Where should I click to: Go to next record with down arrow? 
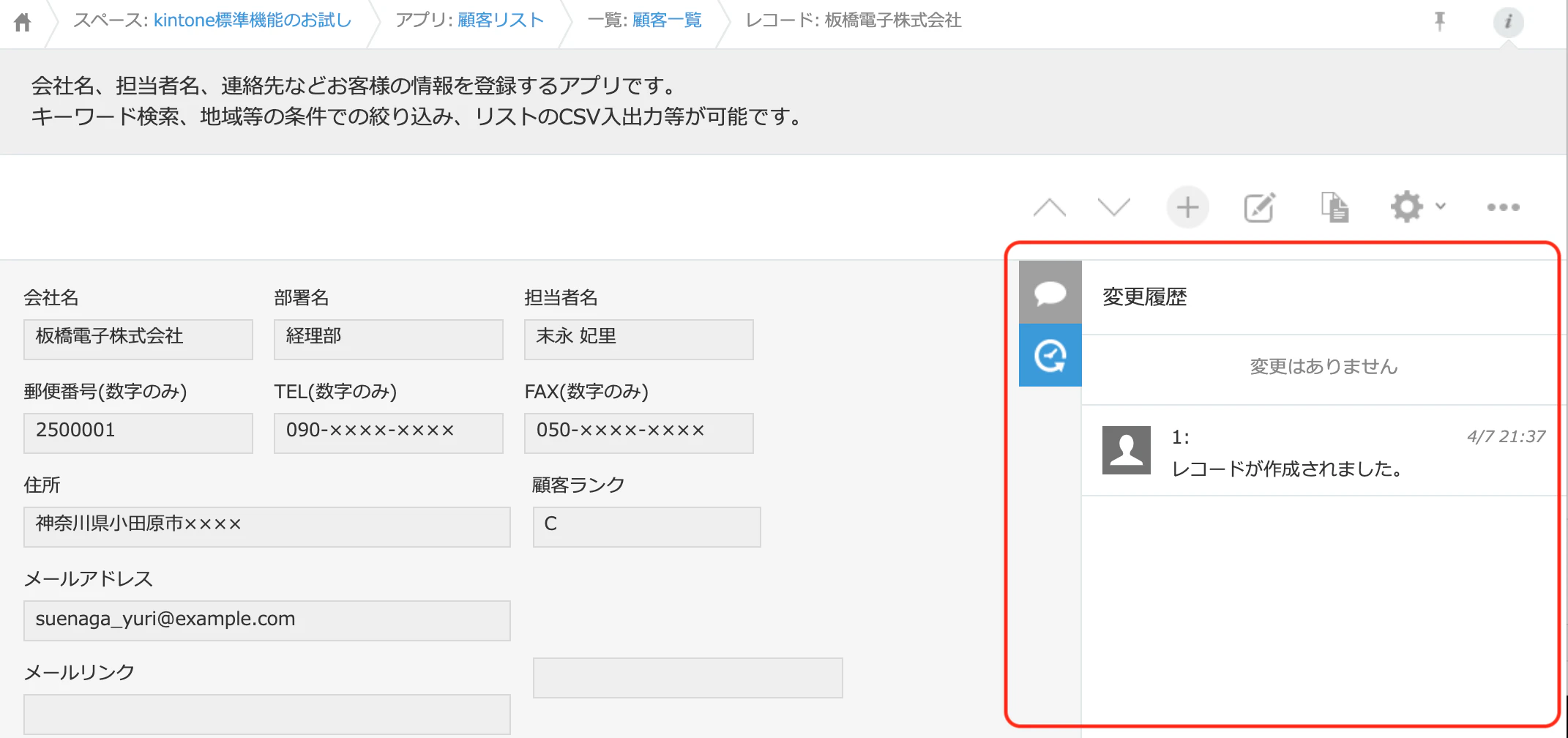[x=1114, y=207]
